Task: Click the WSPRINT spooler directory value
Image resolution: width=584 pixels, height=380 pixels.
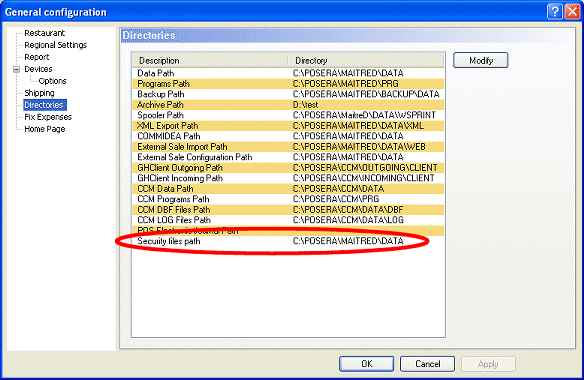Action: click(x=364, y=115)
